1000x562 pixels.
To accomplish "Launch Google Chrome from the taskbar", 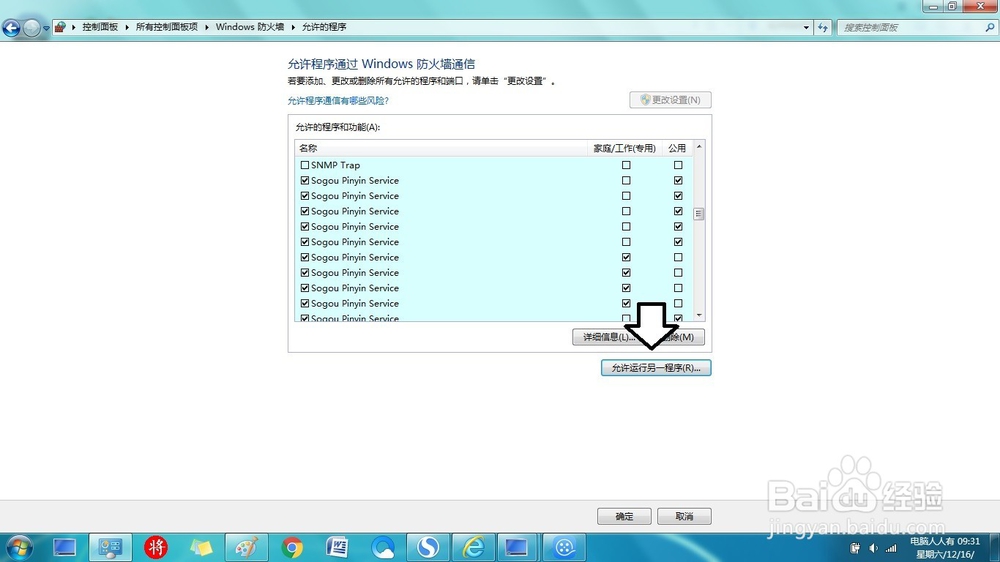I will [292, 547].
